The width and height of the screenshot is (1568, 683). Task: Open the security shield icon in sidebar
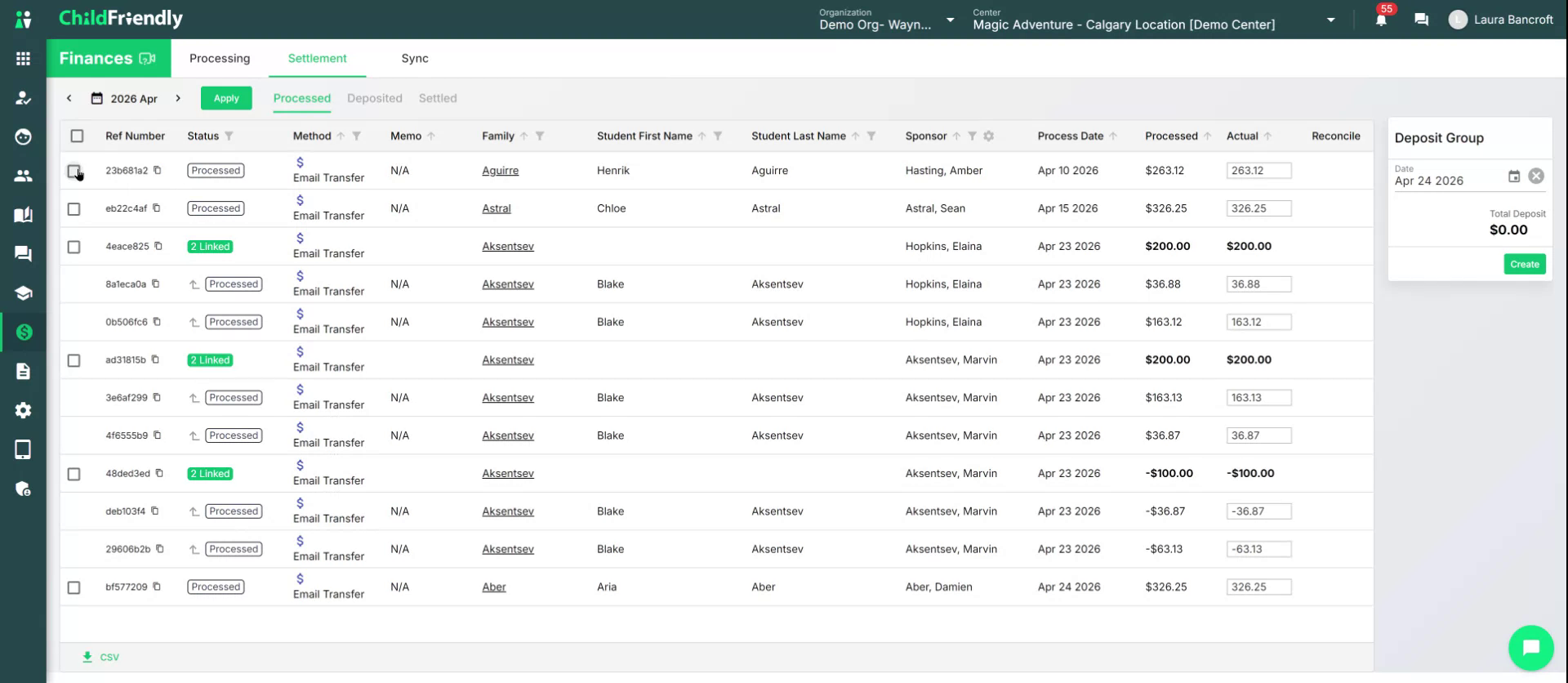tap(23, 489)
